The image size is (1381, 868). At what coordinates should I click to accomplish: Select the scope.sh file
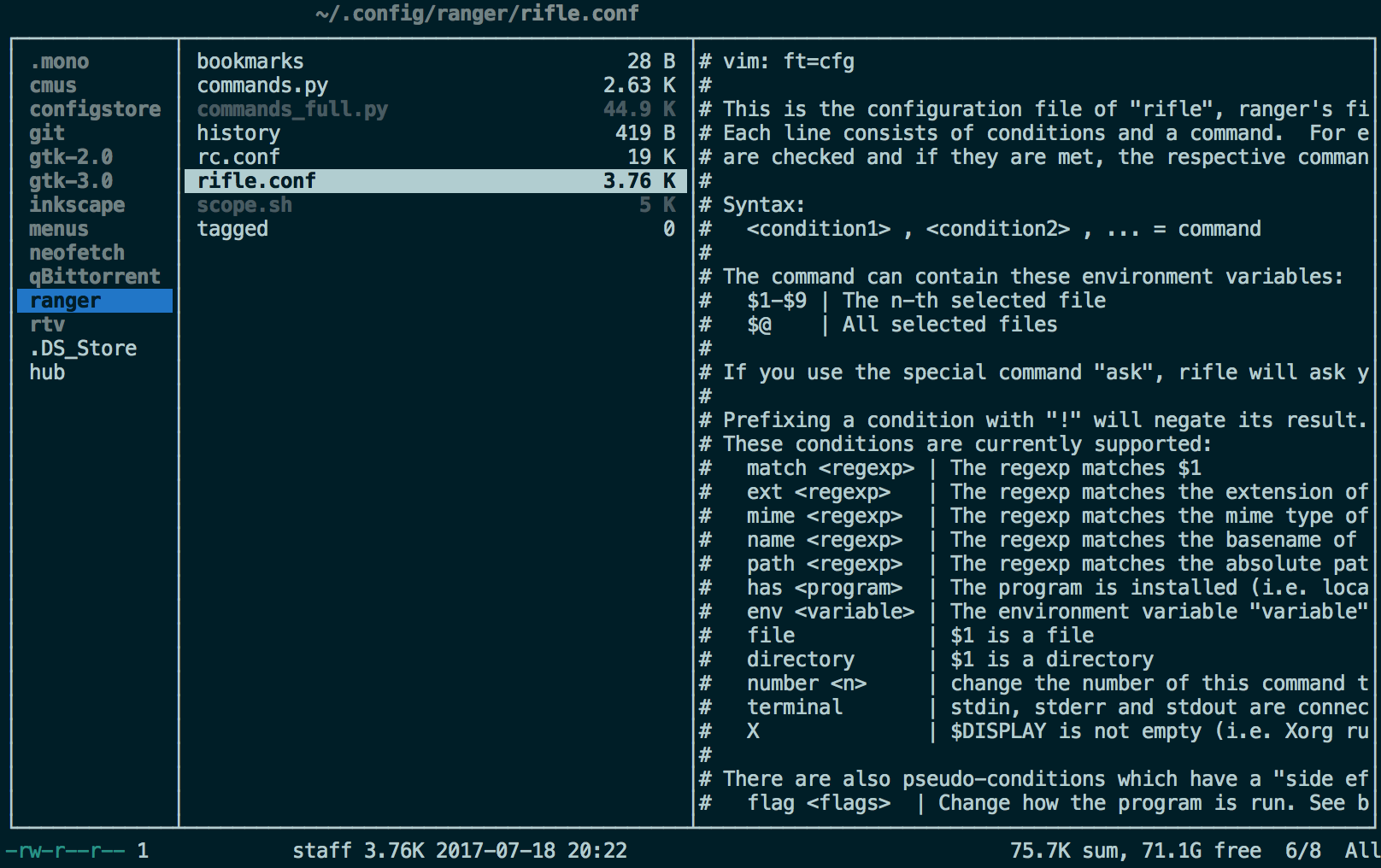click(x=244, y=205)
